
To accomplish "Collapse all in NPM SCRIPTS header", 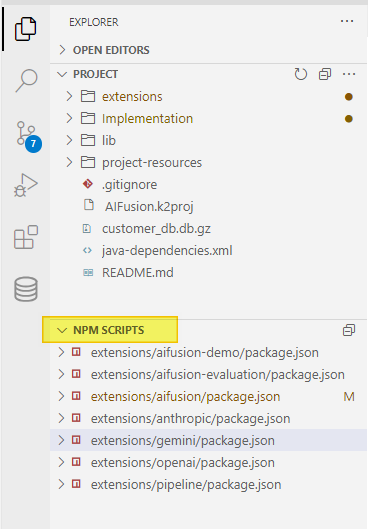I will (x=349, y=330).
